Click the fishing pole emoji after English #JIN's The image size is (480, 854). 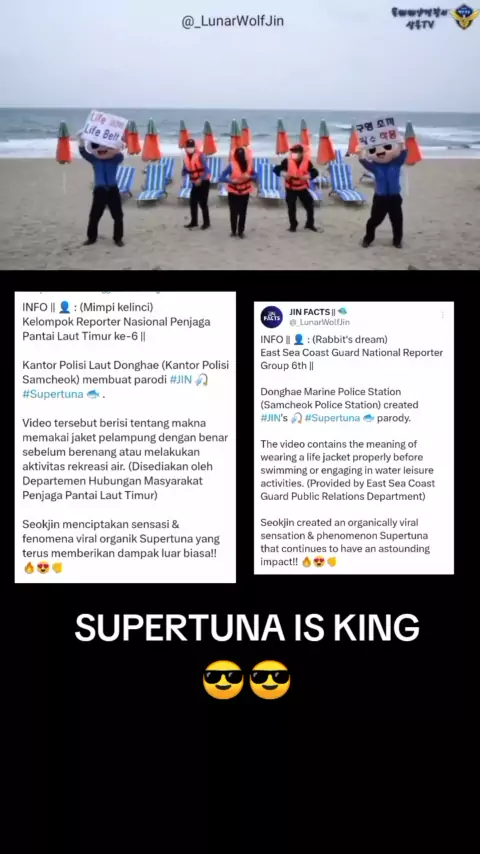[x=296, y=418]
